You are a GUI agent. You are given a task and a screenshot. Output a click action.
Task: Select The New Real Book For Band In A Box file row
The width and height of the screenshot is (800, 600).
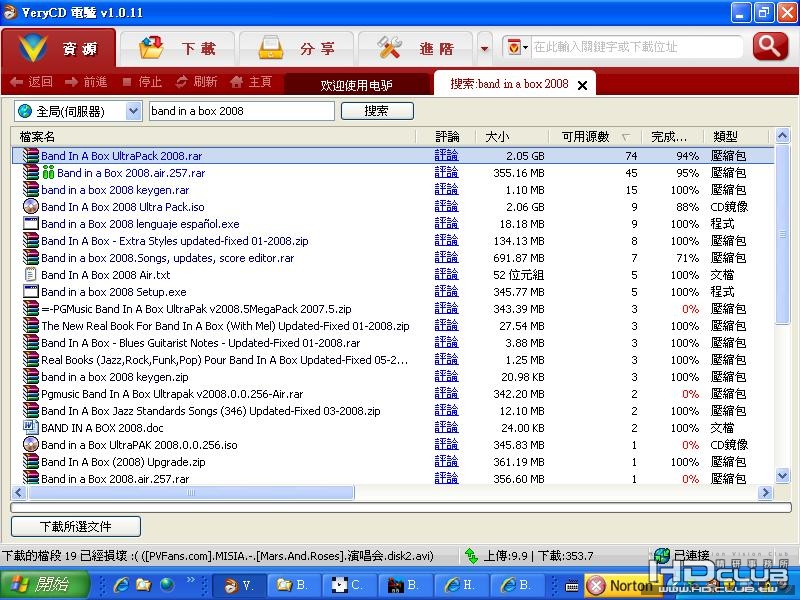393,326
